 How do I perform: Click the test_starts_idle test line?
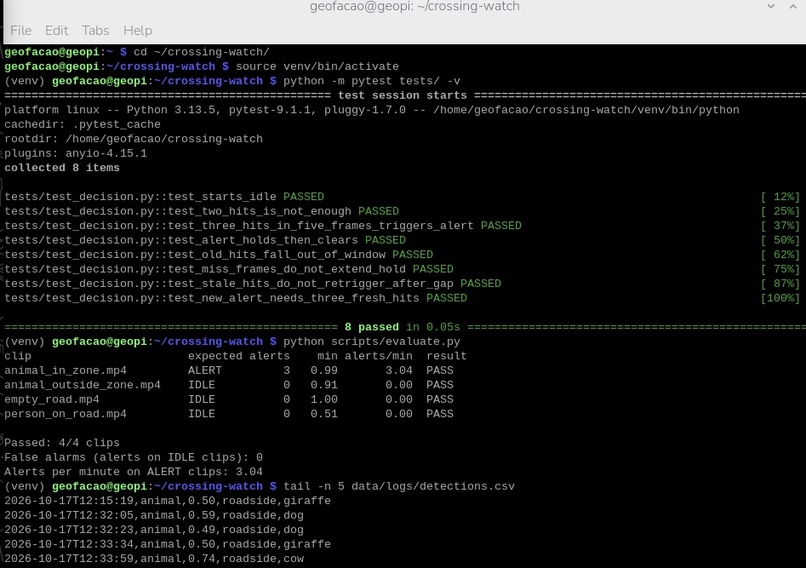pyautogui.click(x=164, y=196)
